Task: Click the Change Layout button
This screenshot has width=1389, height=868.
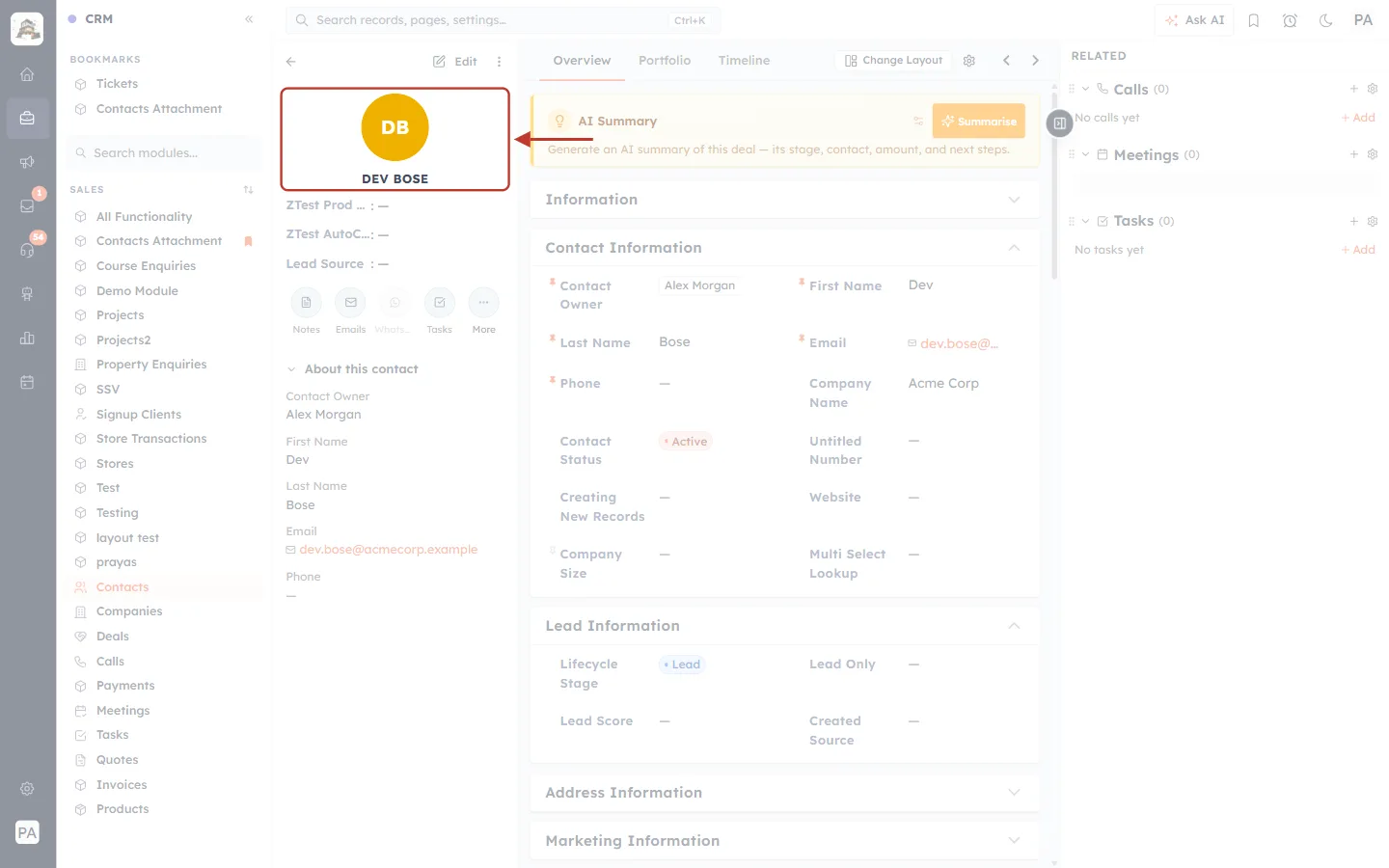Action: tap(893, 61)
